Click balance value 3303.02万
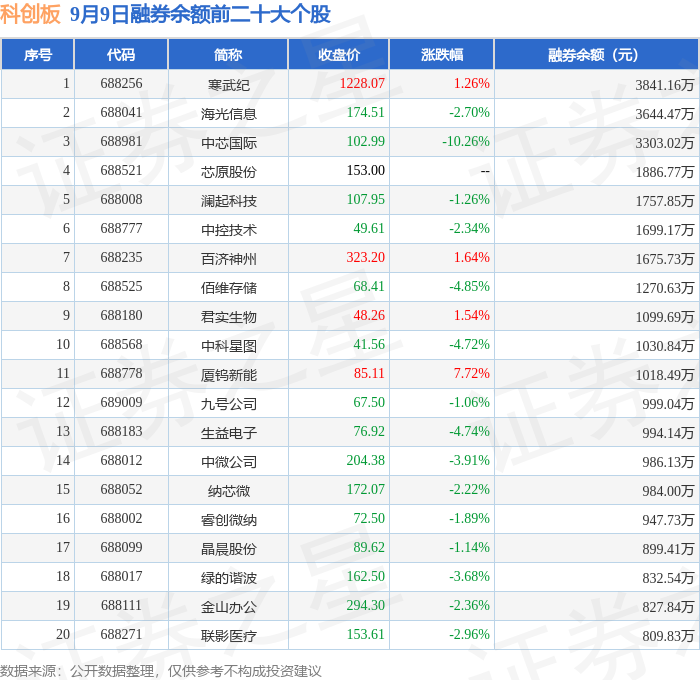The image size is (700, 680). pos(665,143)
